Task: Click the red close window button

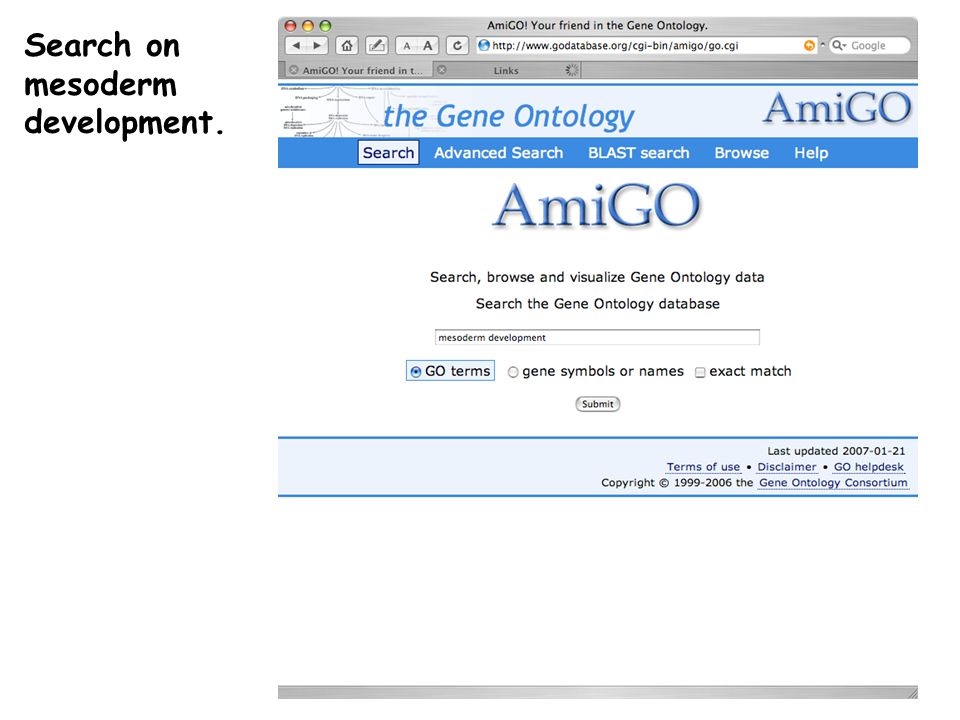Action: pyautogui.click(x=291, y=26)
